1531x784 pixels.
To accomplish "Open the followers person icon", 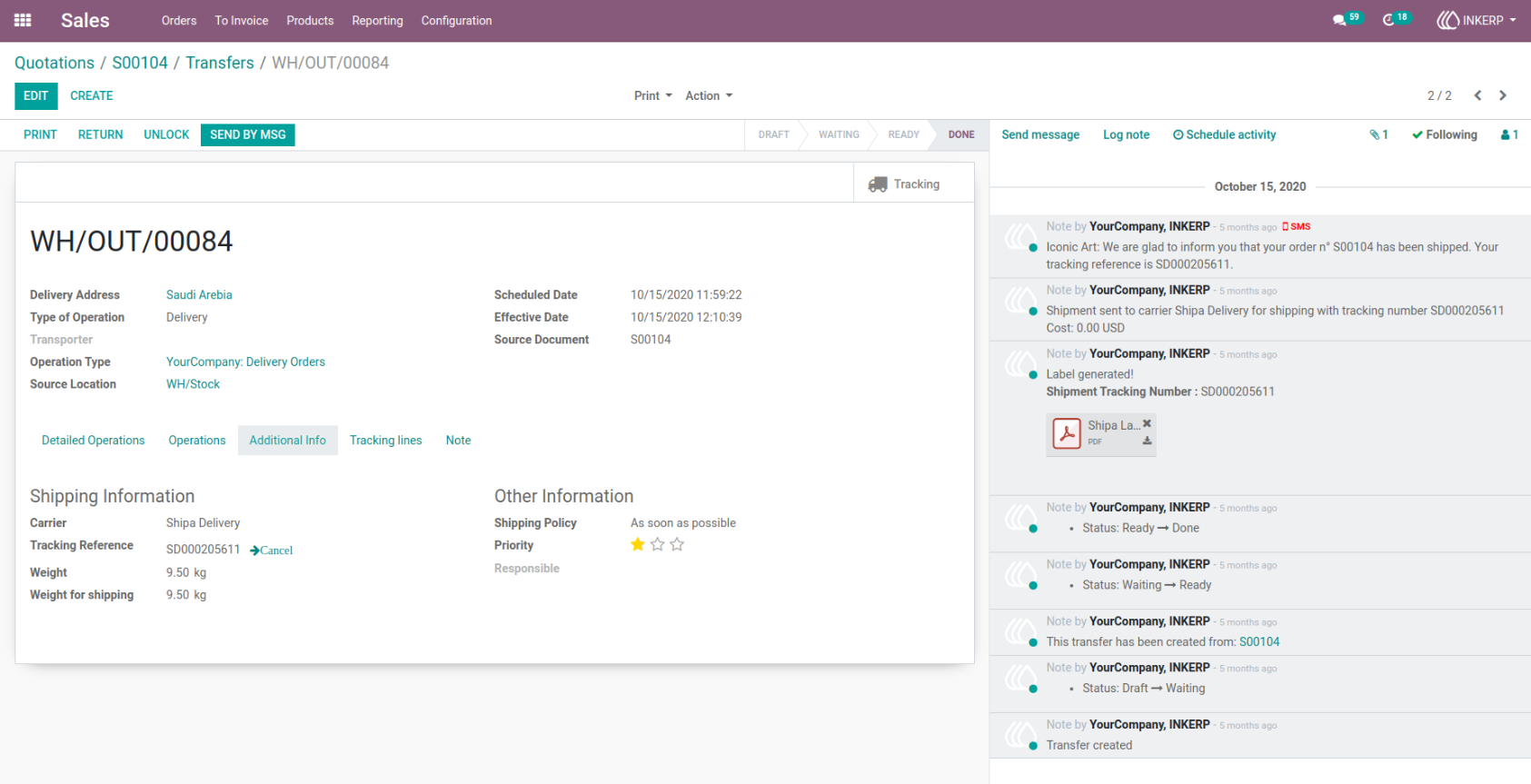I will point(1509,134).
